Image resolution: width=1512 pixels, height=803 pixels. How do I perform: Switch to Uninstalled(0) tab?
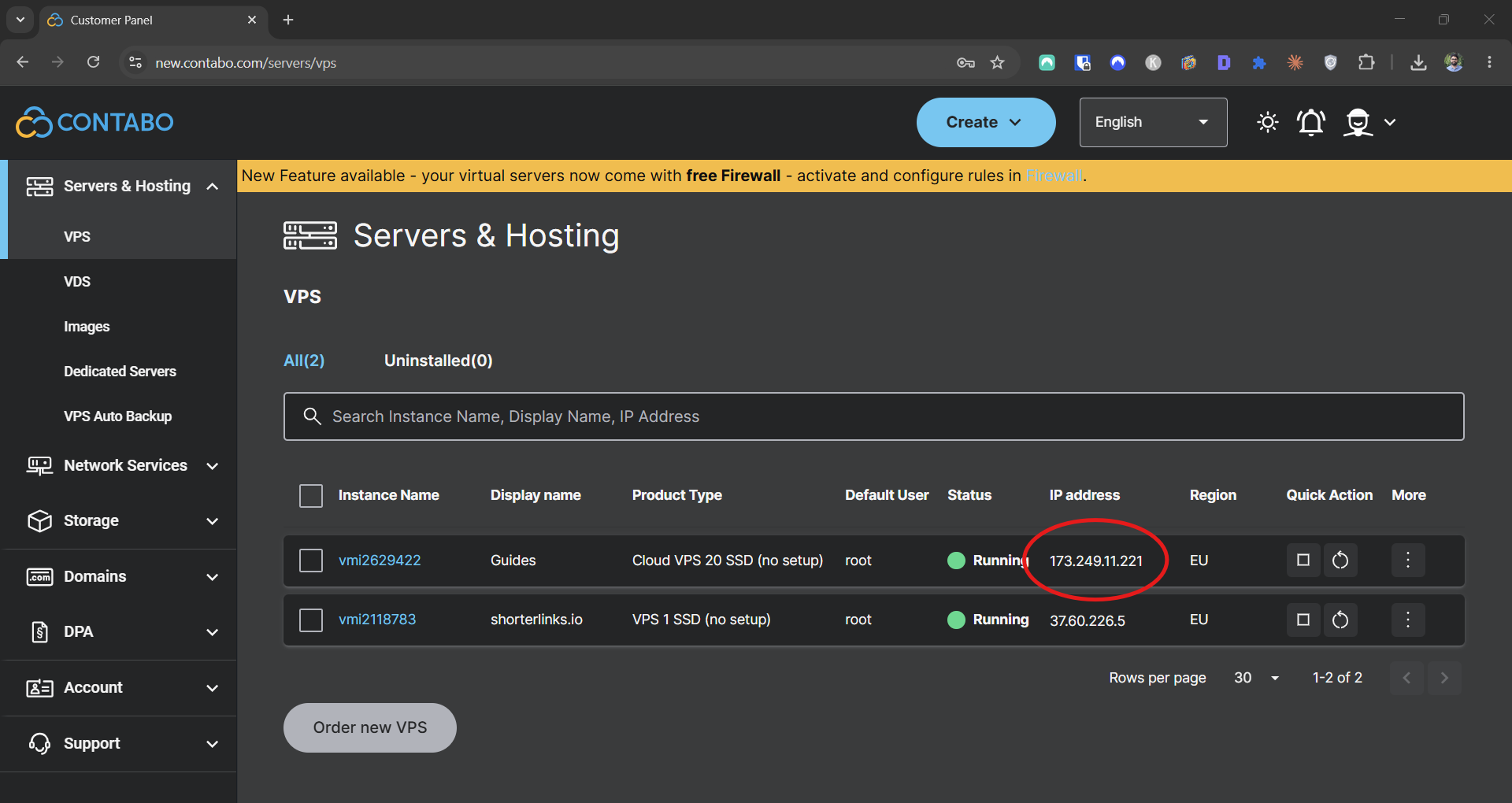438,361
